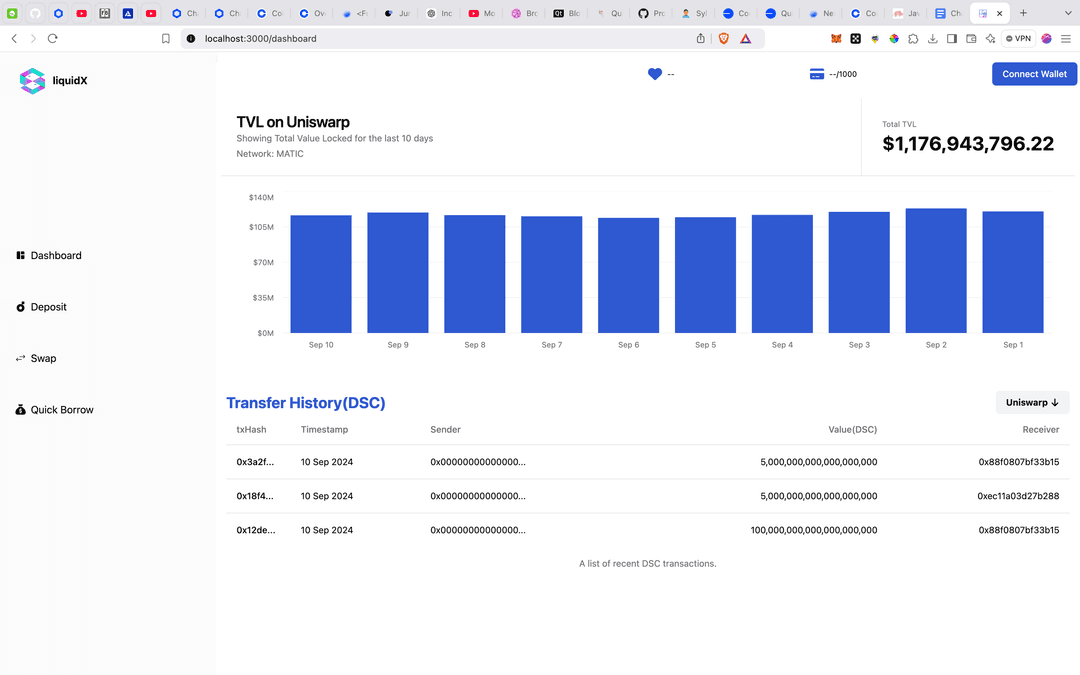Open the MetaMask fox extension
This screenshot has width=1080, height=675.
click(x=836, y=38)
